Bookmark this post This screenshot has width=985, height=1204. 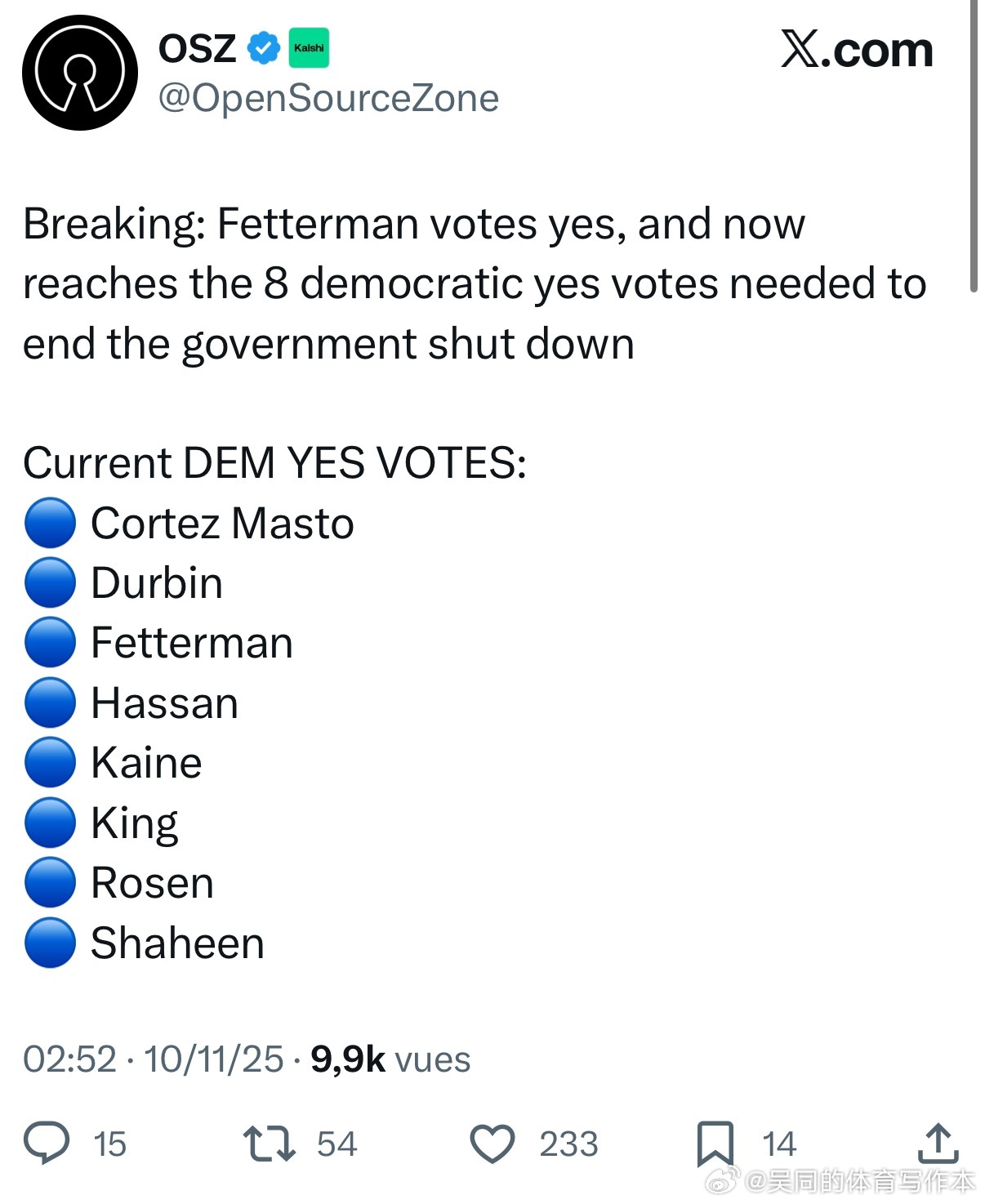[x=715, y=1144]
